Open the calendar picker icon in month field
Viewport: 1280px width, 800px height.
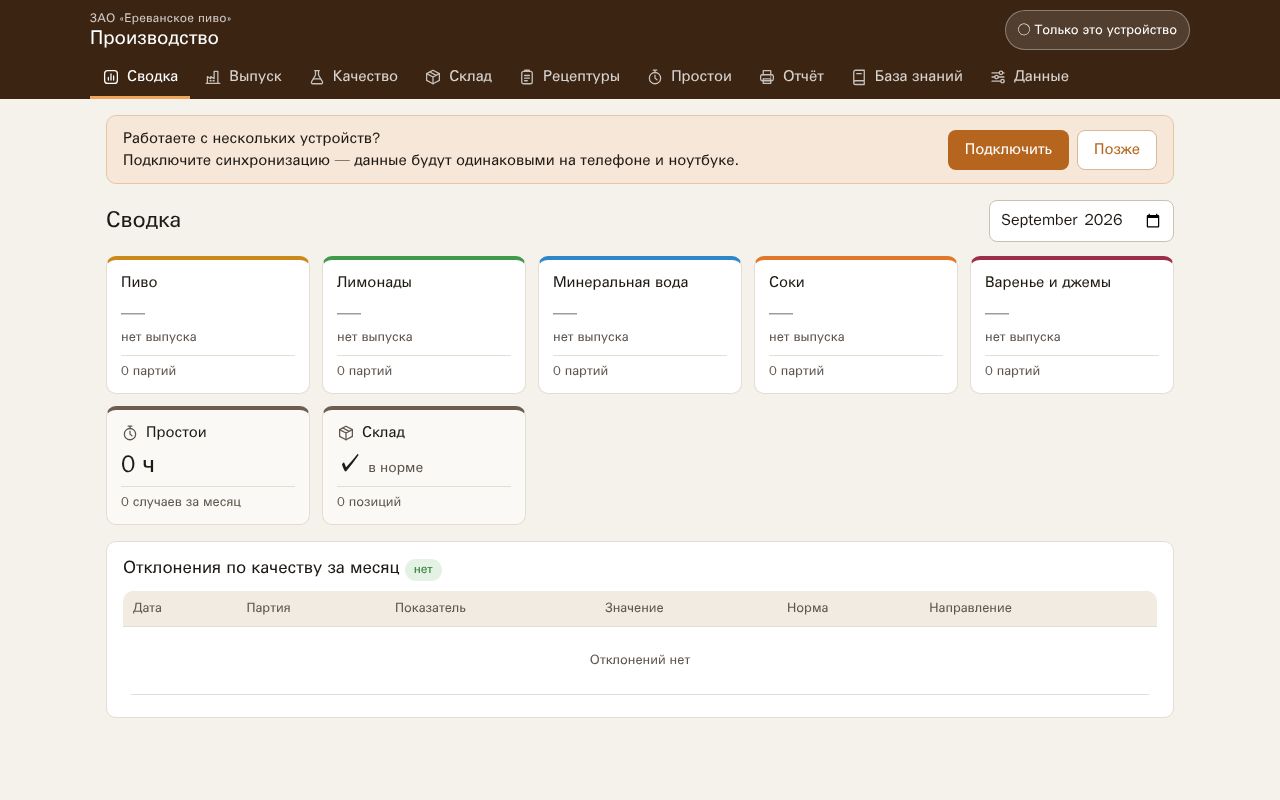click(1153, 221)
